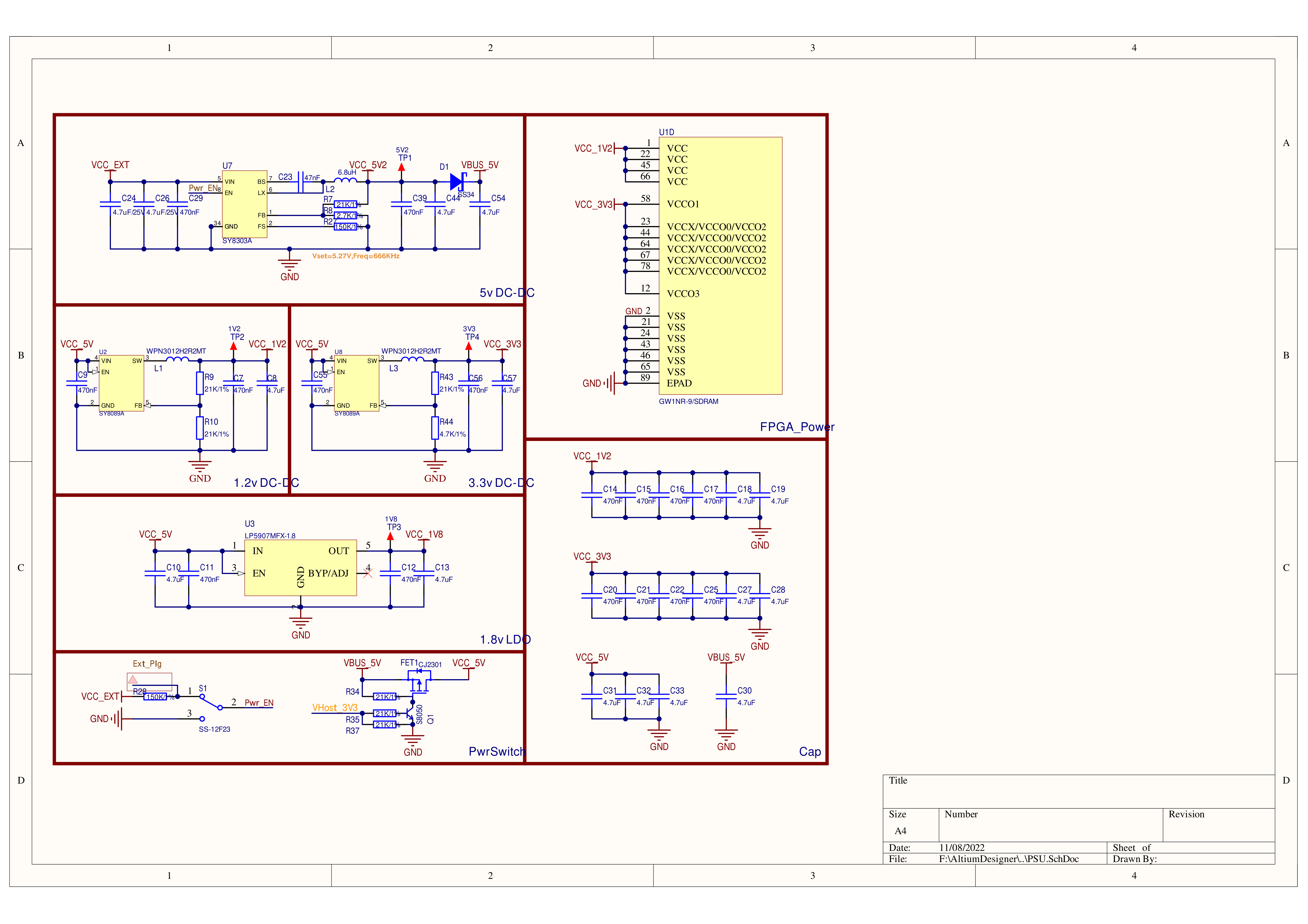Click the 'VCC_EXT' label above C24

(110, 165)
